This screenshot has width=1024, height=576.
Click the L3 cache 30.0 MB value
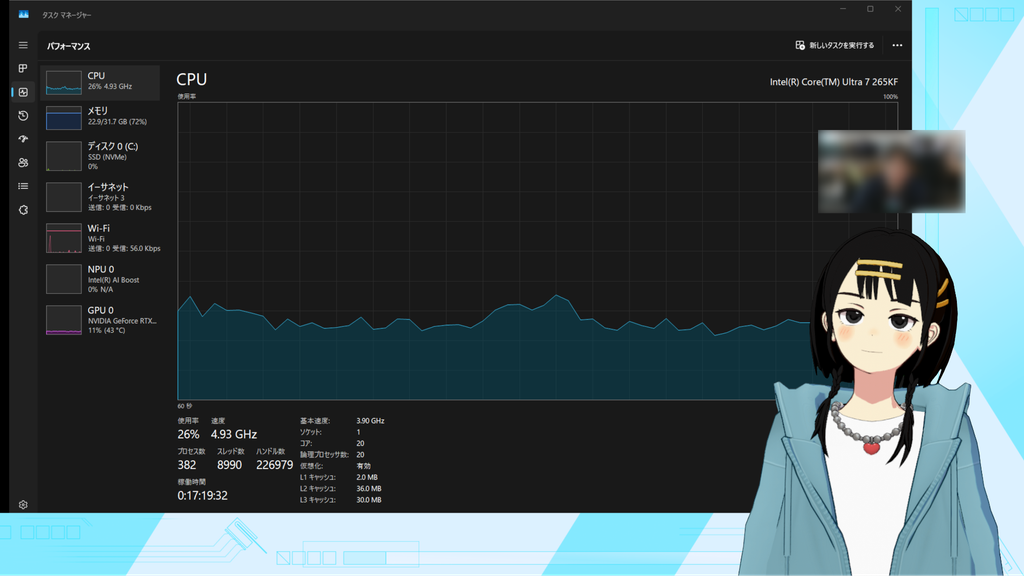pos(369,500)
